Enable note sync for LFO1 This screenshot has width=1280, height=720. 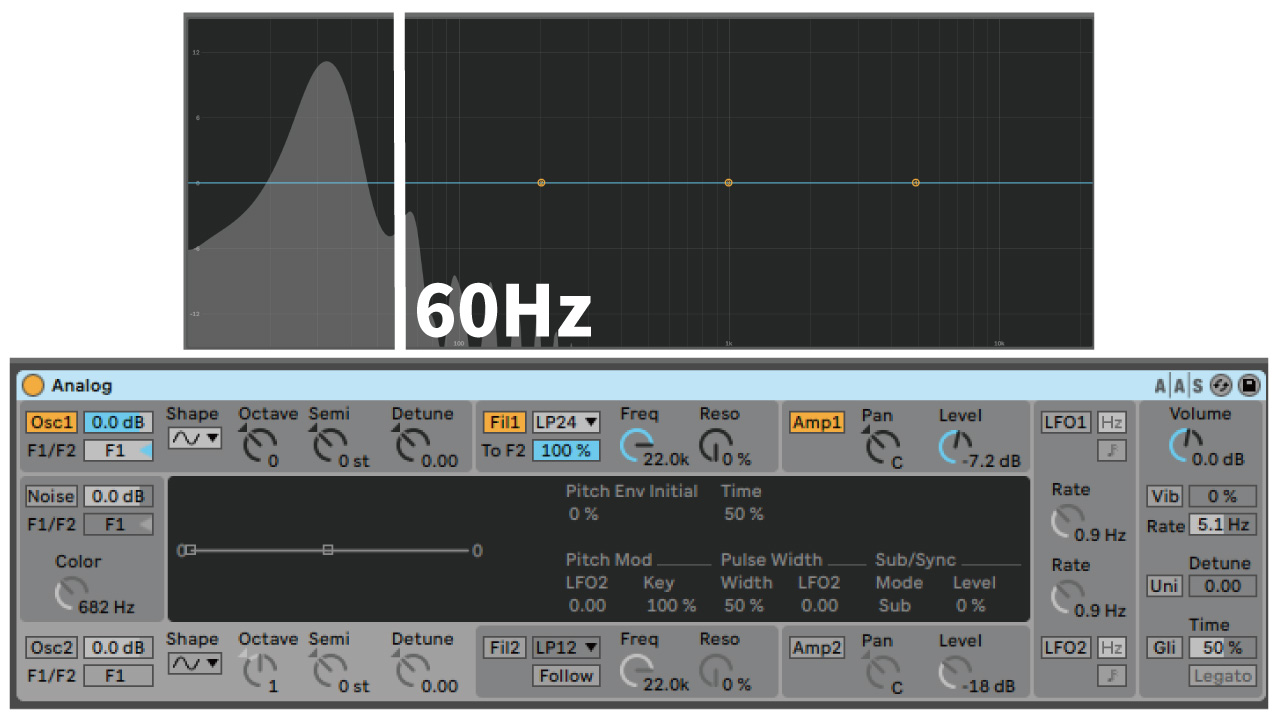click(x=1113, y=449)
